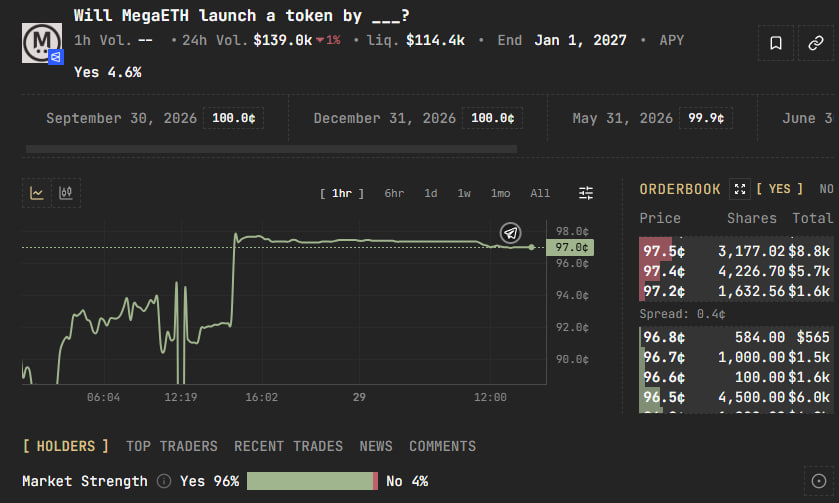Viewport: 839px width, 503px height.
Task: Click the Total column header
Action: coord(812,218)
